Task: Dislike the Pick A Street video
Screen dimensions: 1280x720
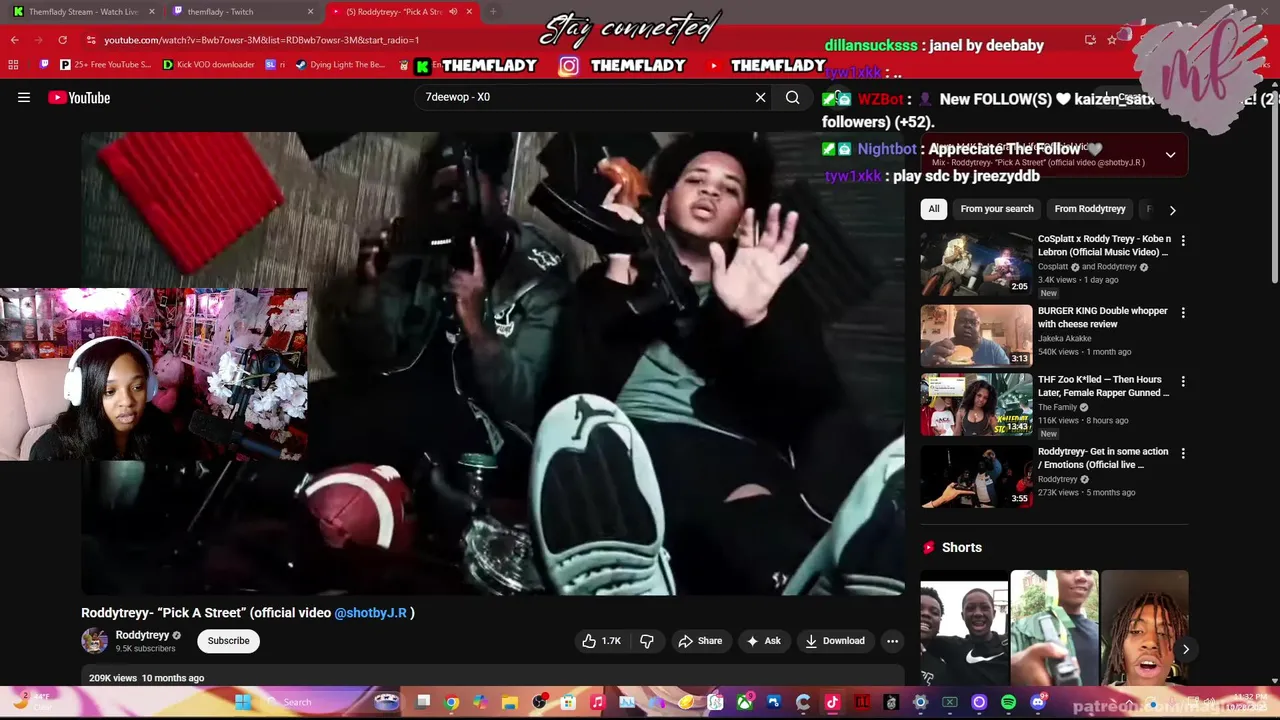Action: point(647,641)
